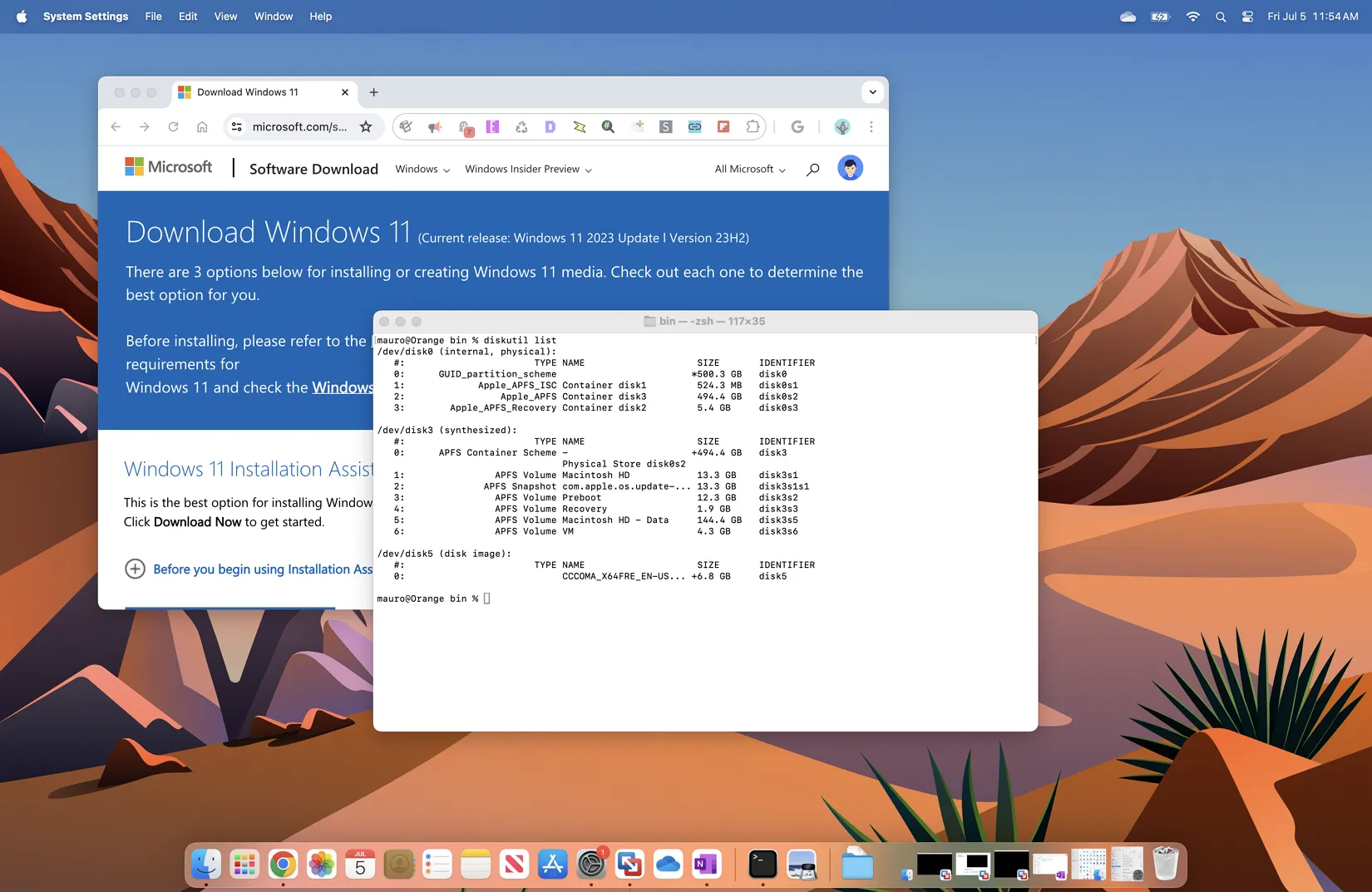Reload the Download Windows 11 page

click(x=173, y=127)
